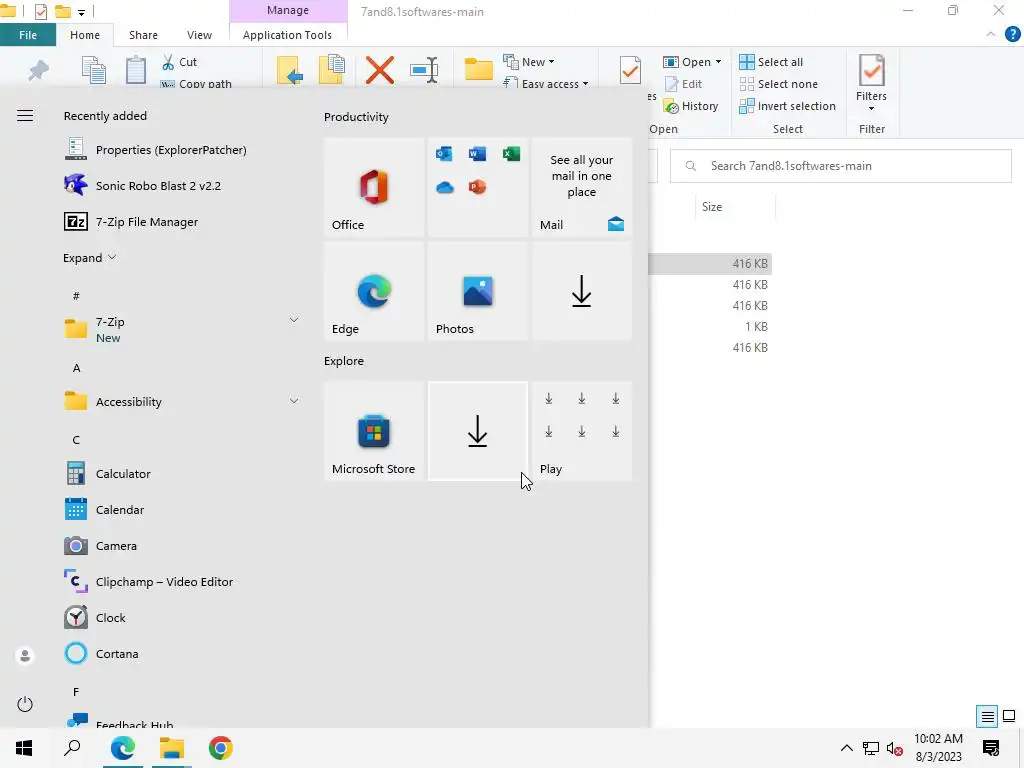Click the New folder icon in ribbon

tap(478, 69)
